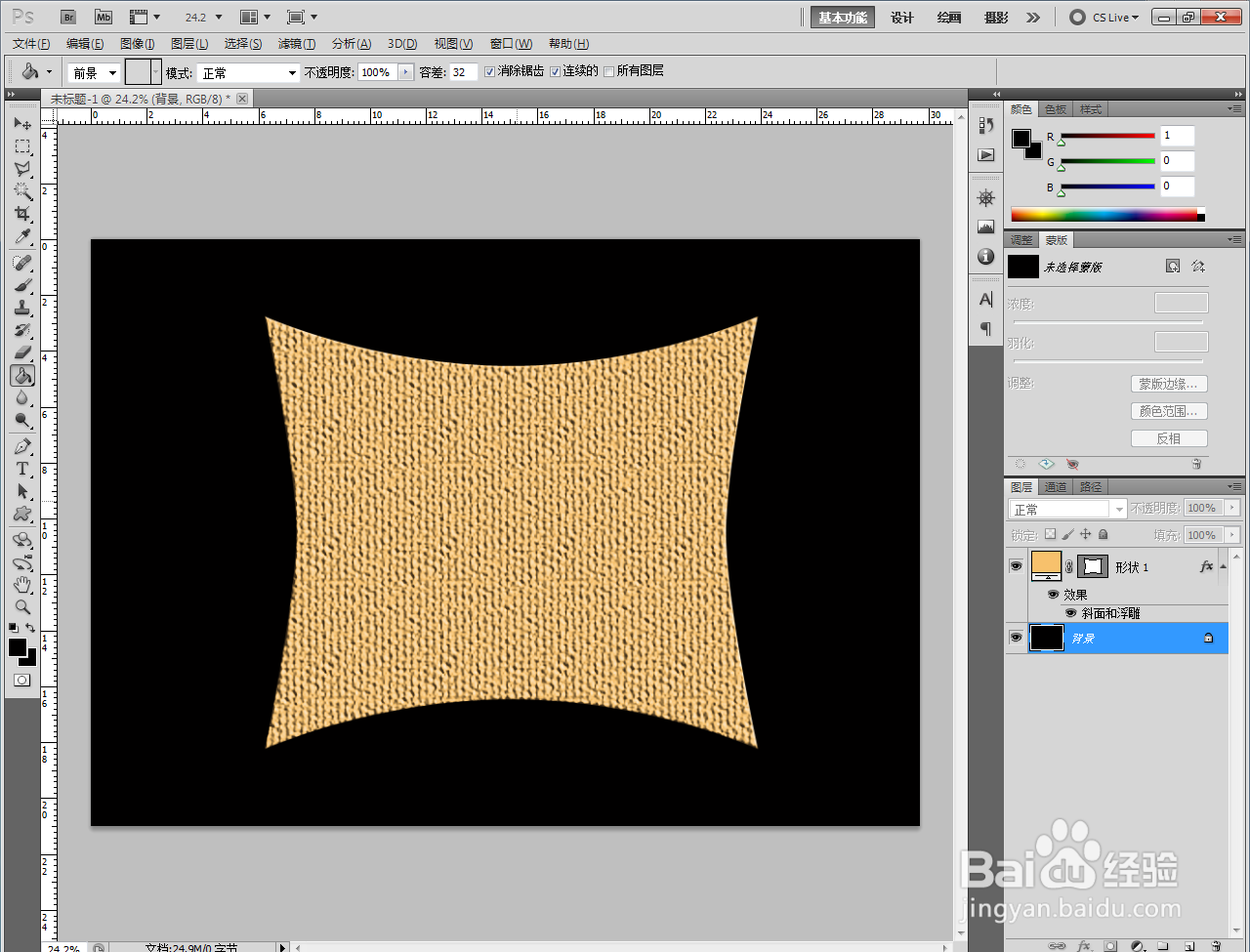The image size is (1250, 952).
Task: Open Mini Bridge via Mb icon
Action: (103, 17)
